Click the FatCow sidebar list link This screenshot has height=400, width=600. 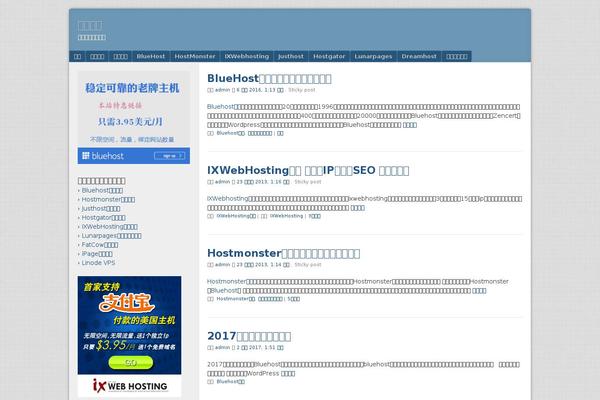[99, 245]
